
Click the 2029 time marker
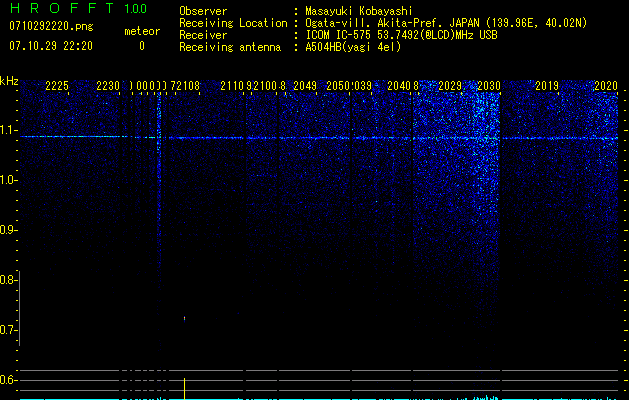(450, 86)
